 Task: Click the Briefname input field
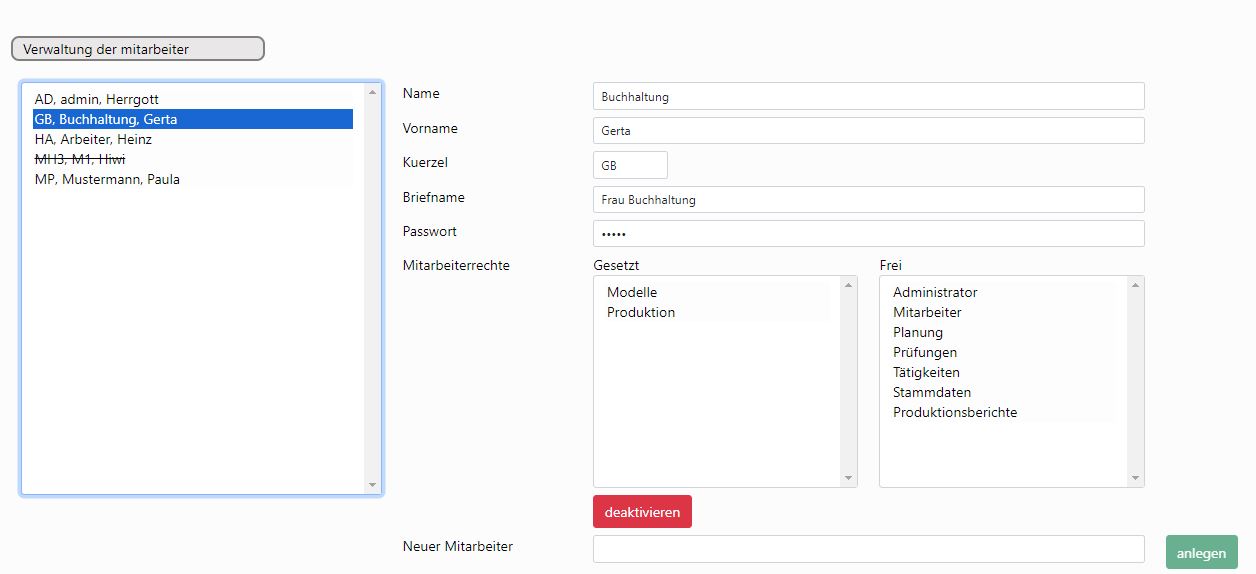click(x=868, y=199)
